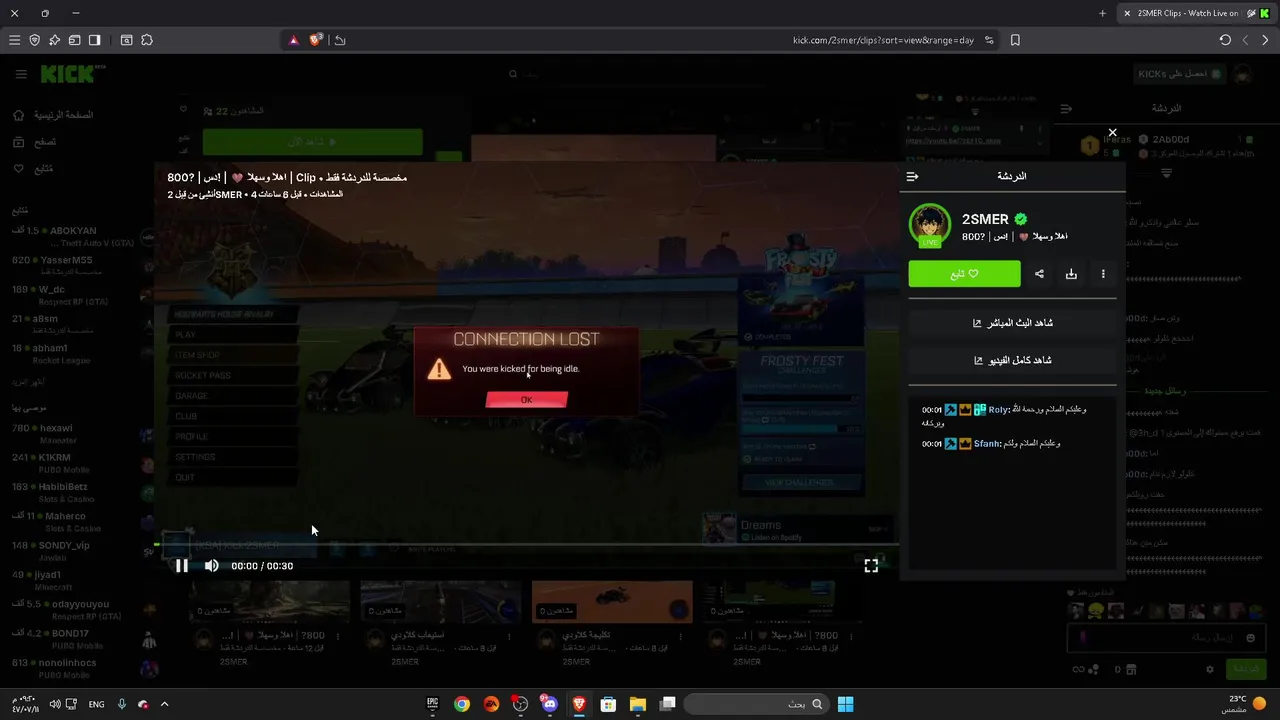Open Microsoft Store from taskbar
The height and width of the screenshot is (720, 1280).
[608, 704]
